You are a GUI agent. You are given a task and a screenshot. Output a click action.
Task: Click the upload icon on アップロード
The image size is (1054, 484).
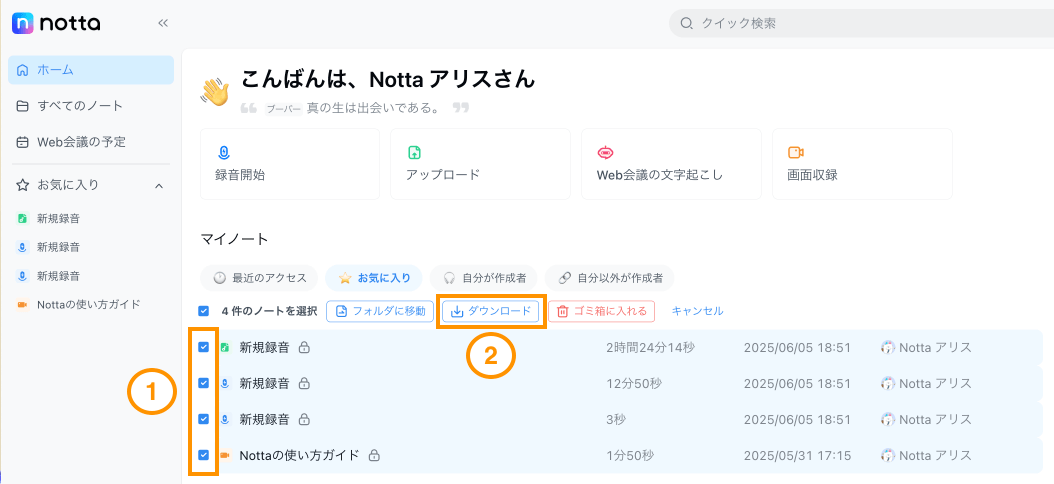(x=414, y=153)
